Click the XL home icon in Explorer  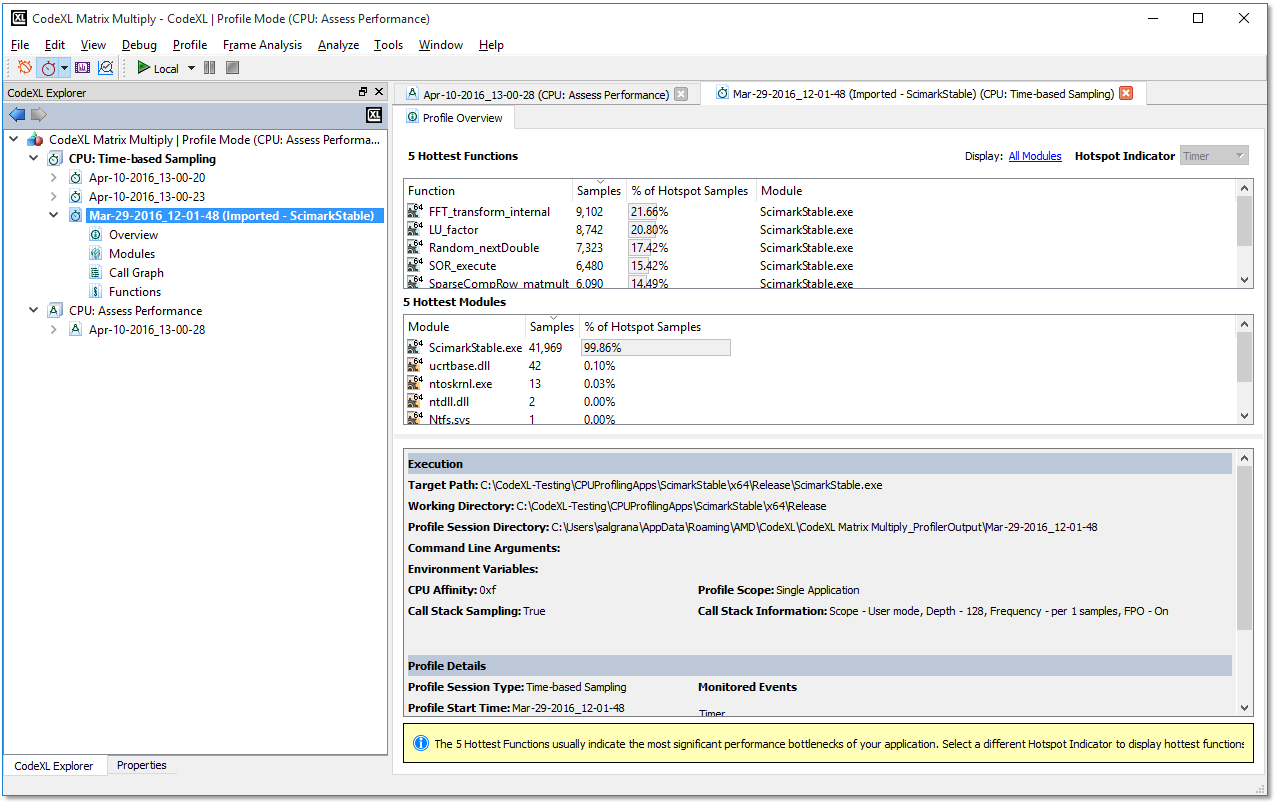(374, 115)
